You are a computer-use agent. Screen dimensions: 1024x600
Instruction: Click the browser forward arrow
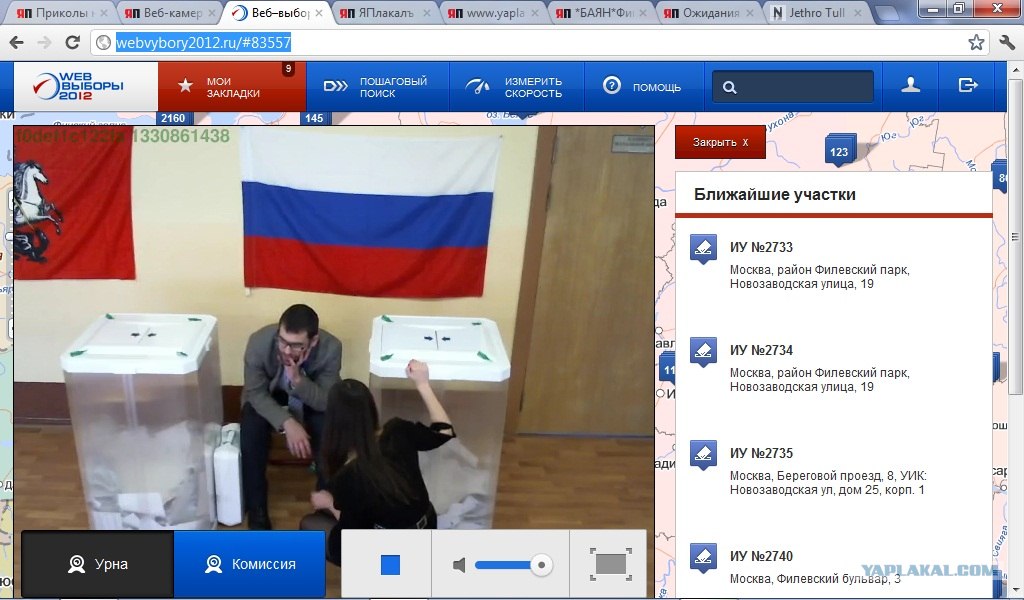tap(44, 43)
